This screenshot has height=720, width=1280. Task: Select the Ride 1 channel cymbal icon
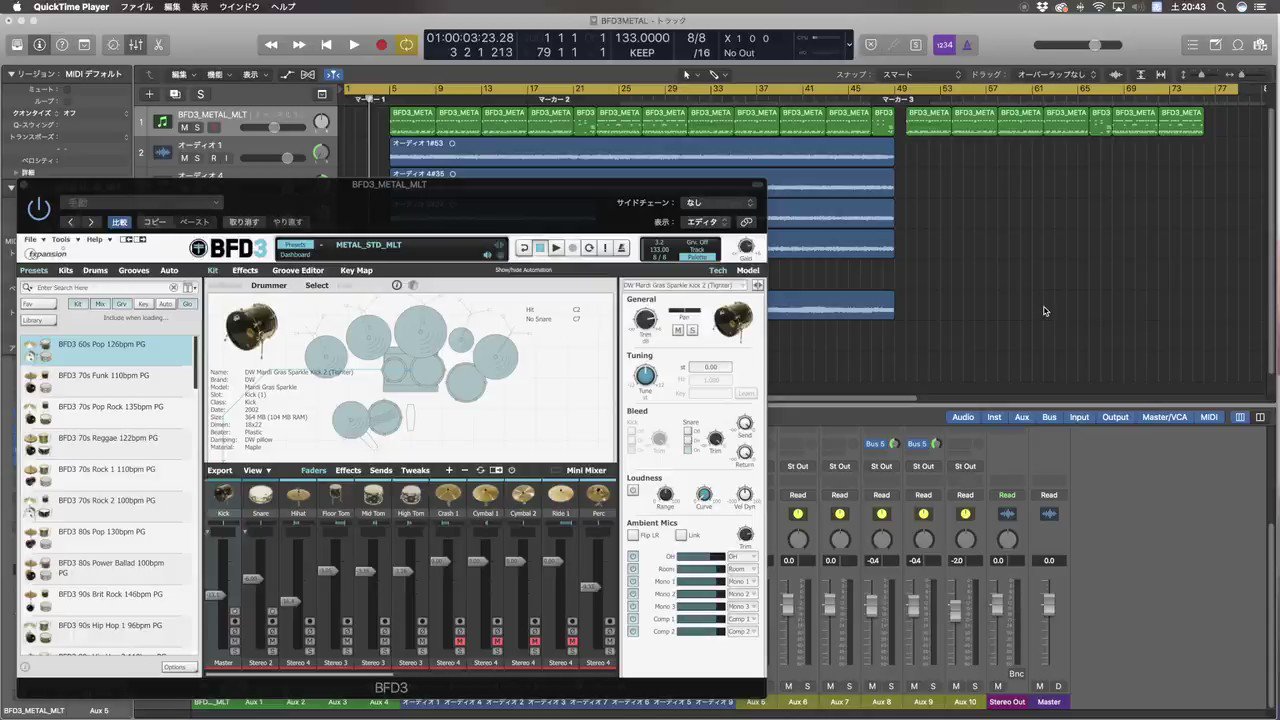pyautogui.click(x=560, y=494)
